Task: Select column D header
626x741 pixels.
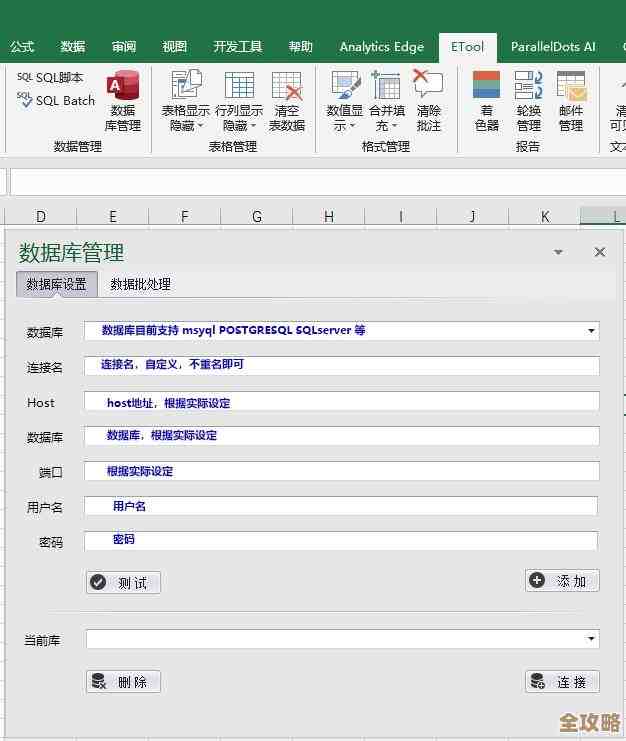Action: [41, 216]
